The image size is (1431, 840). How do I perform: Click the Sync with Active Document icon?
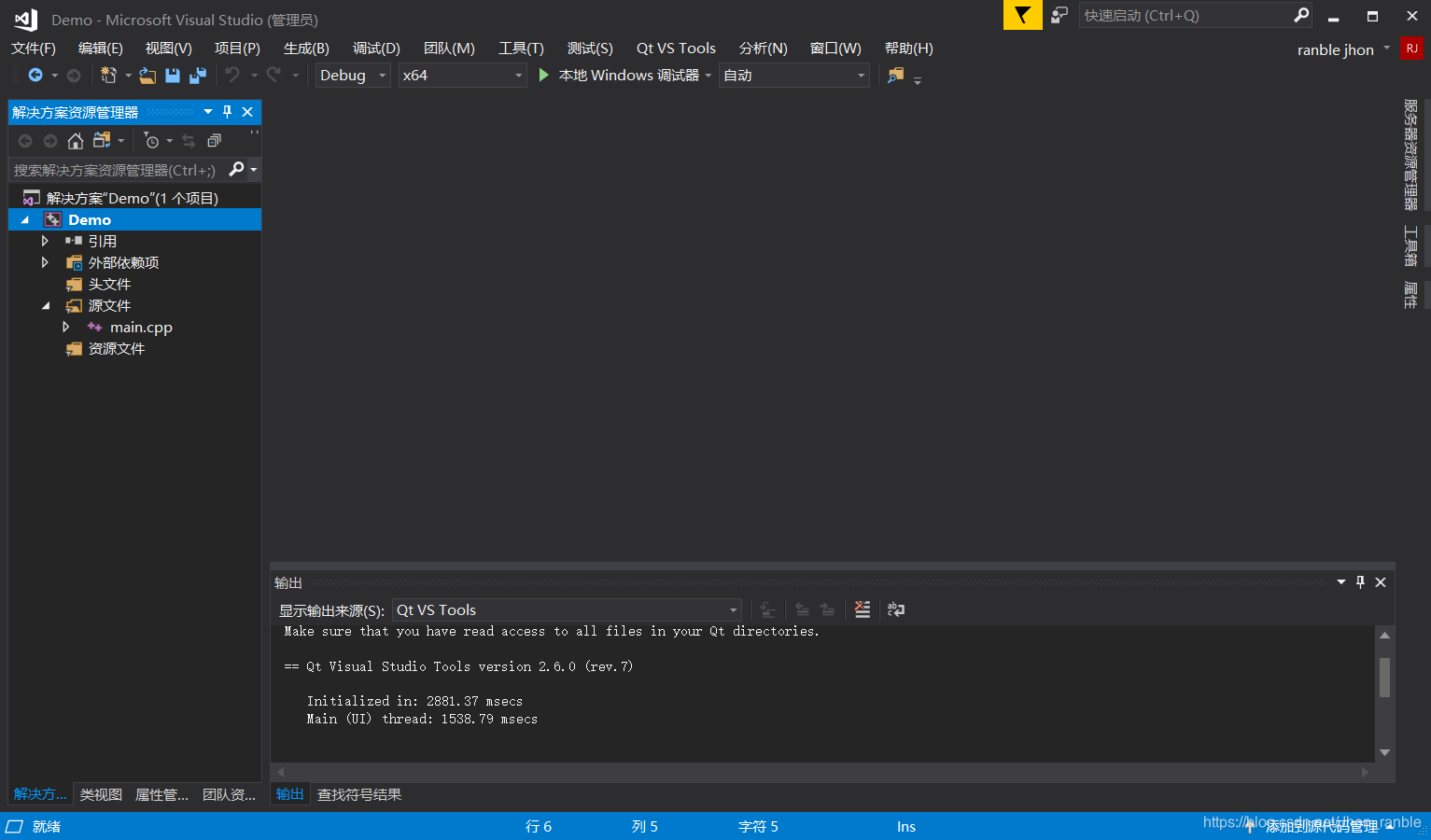pos(189,141)
